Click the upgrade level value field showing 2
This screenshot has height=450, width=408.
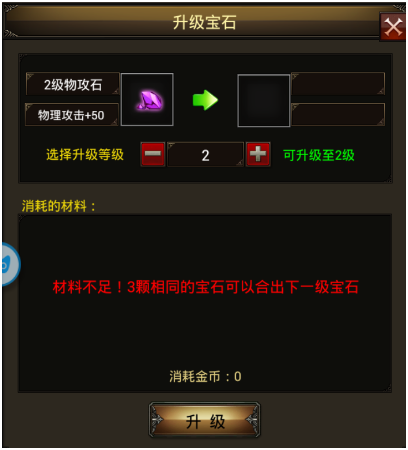(205, 155)
